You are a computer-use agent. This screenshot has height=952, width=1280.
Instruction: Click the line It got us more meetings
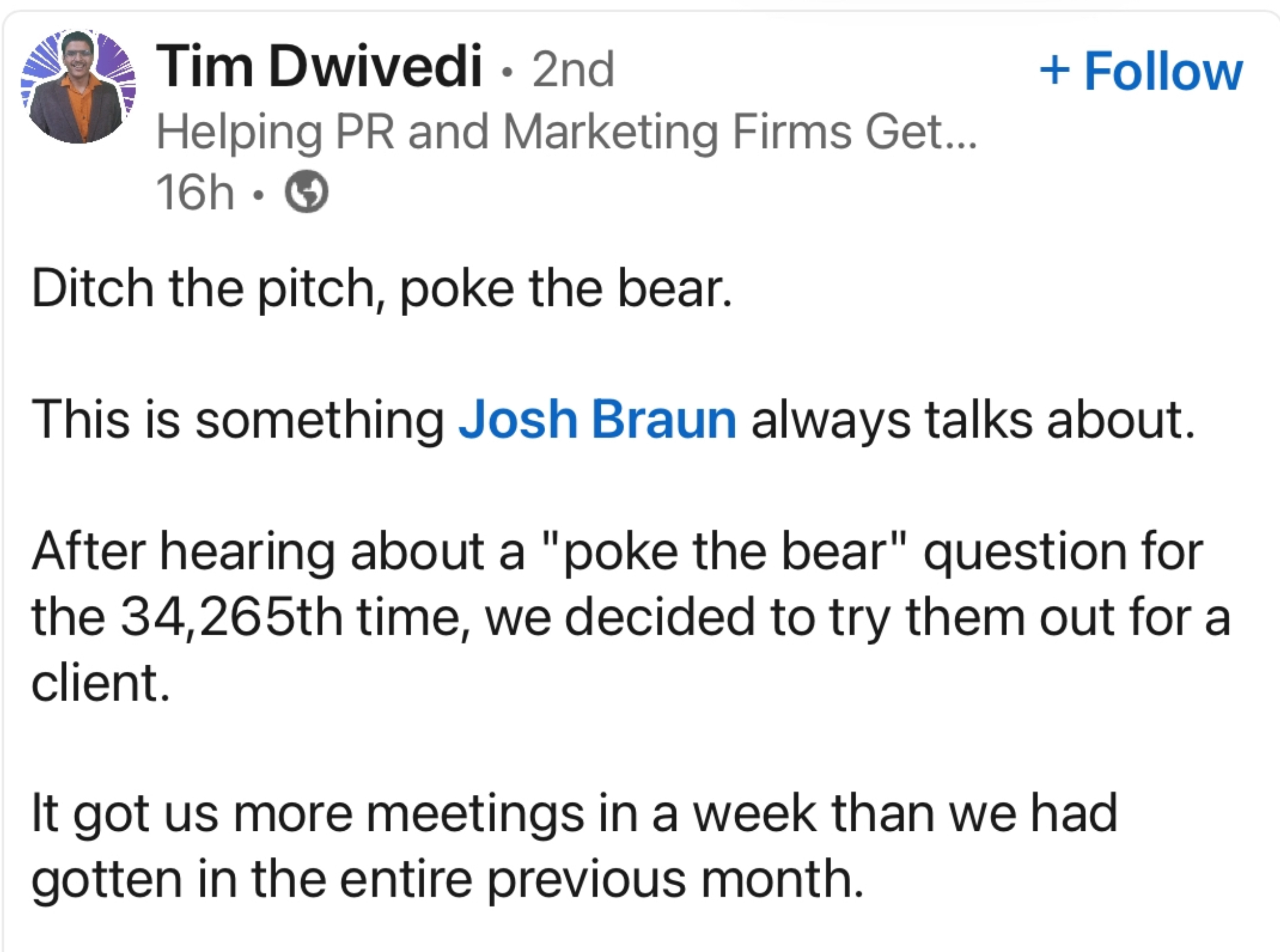(574, 814)
